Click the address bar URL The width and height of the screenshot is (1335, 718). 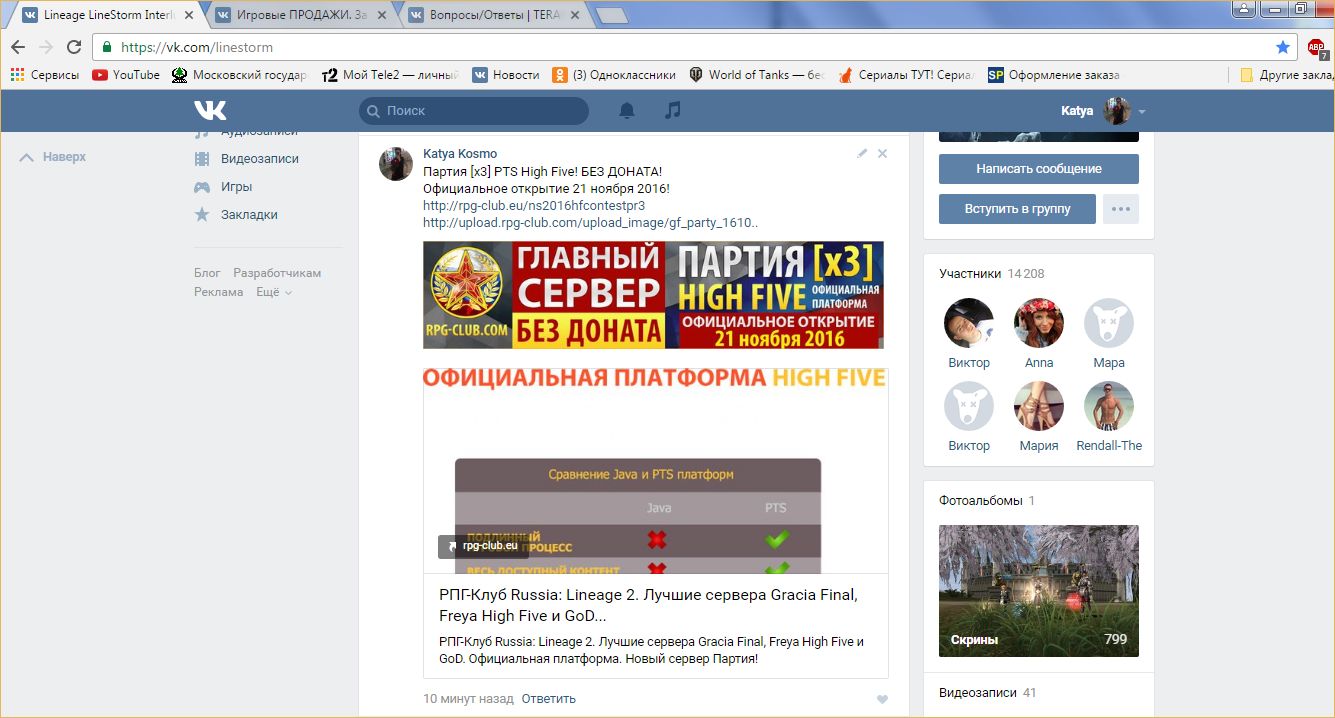tap(197, 47)
